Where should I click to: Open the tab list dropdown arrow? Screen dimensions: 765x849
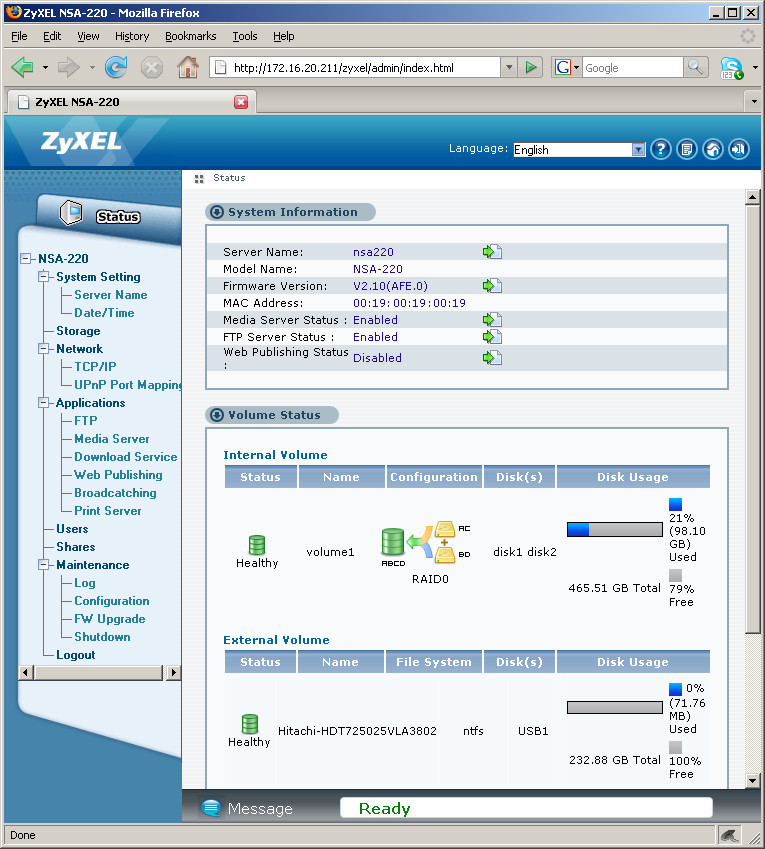(754, 102)
